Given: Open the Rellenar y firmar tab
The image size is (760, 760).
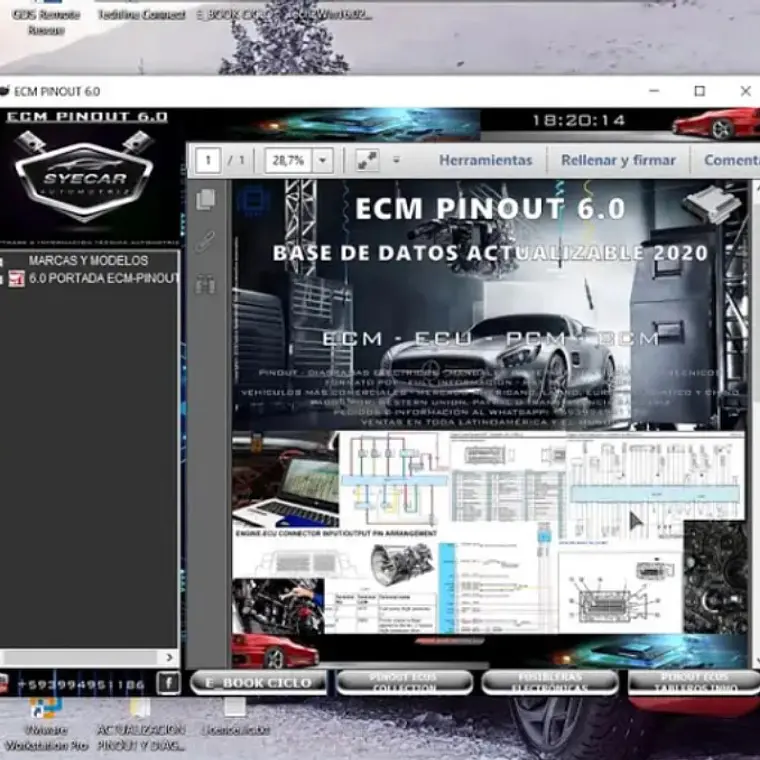Looking at the screenshot, I should coord(618,160).
